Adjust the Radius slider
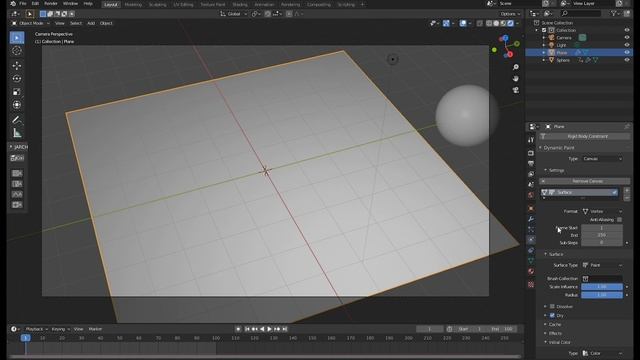Screen dimensions: 640x360 602,295
